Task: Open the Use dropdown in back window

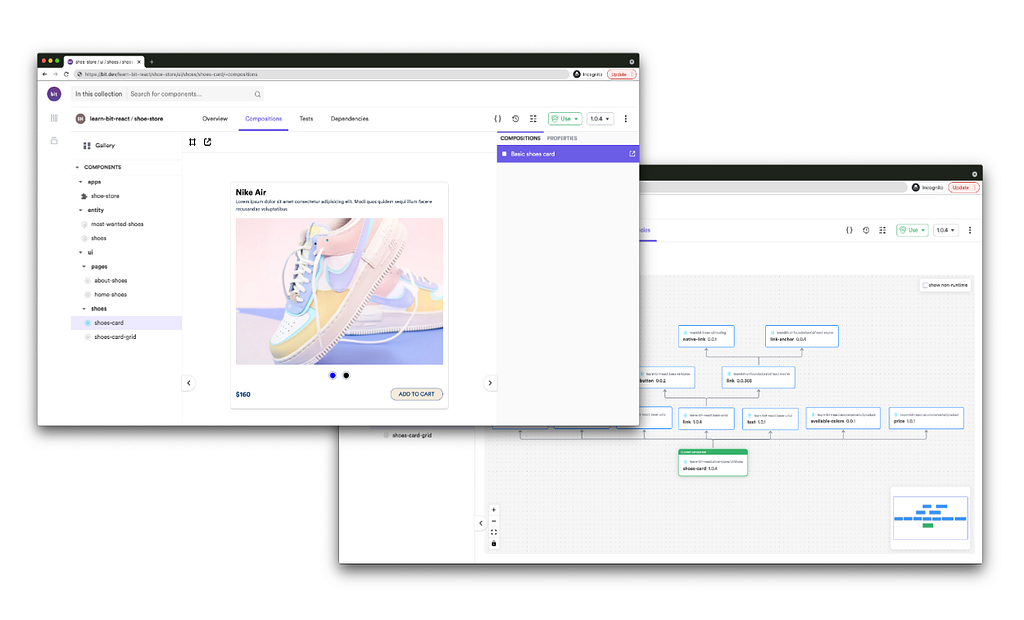Action: click(912, 230)
